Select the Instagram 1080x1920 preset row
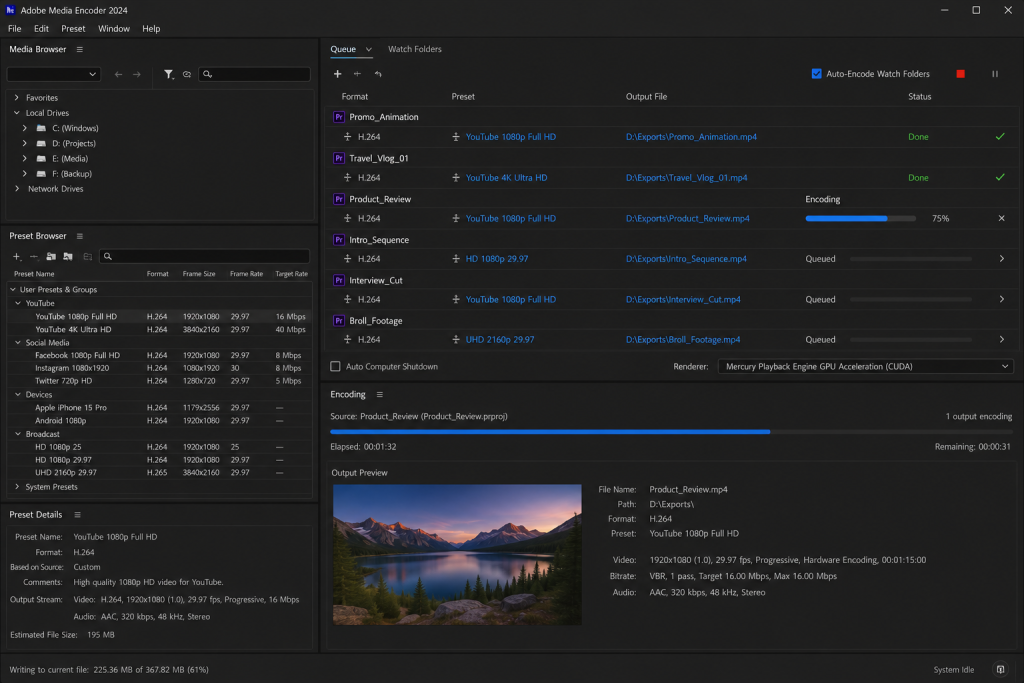 (159, 368)
